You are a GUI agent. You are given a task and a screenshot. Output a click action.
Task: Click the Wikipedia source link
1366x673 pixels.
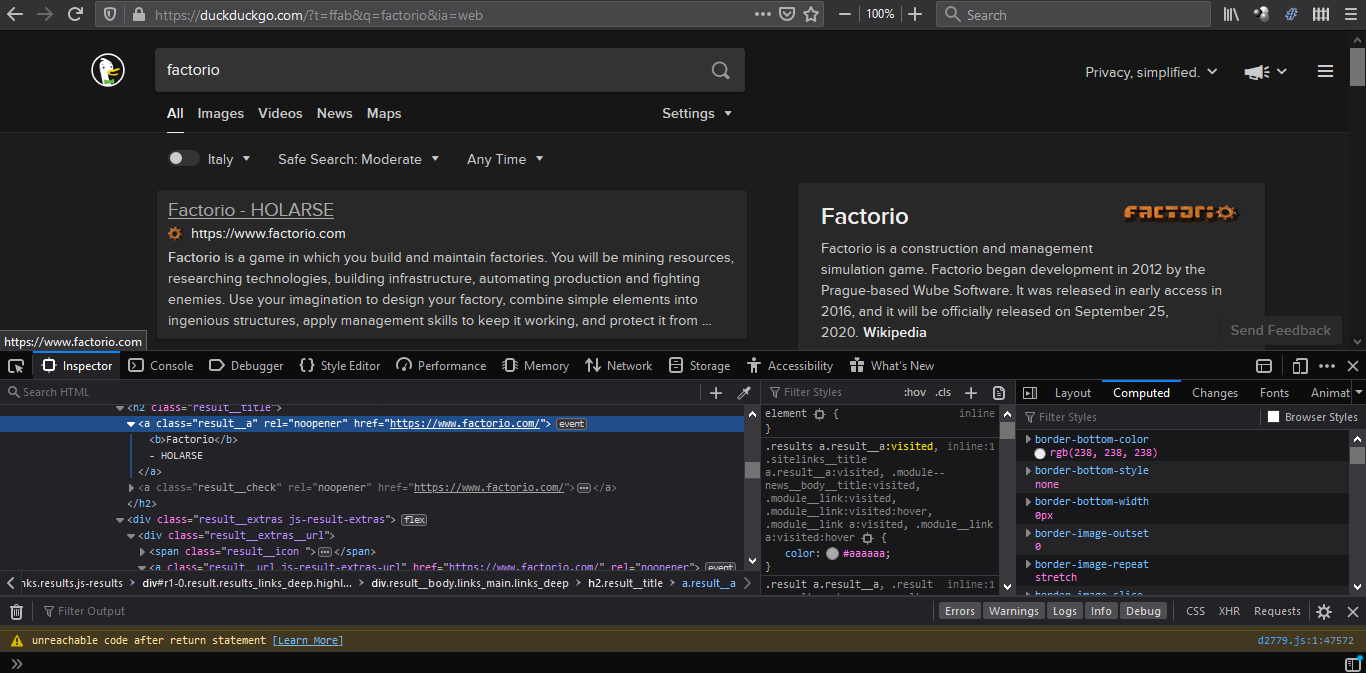tap(895, 332)
